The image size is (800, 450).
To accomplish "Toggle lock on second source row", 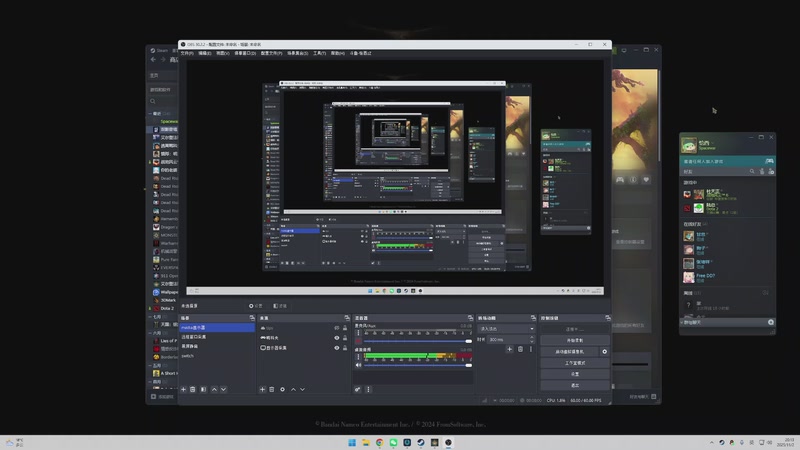I will 345,338.
